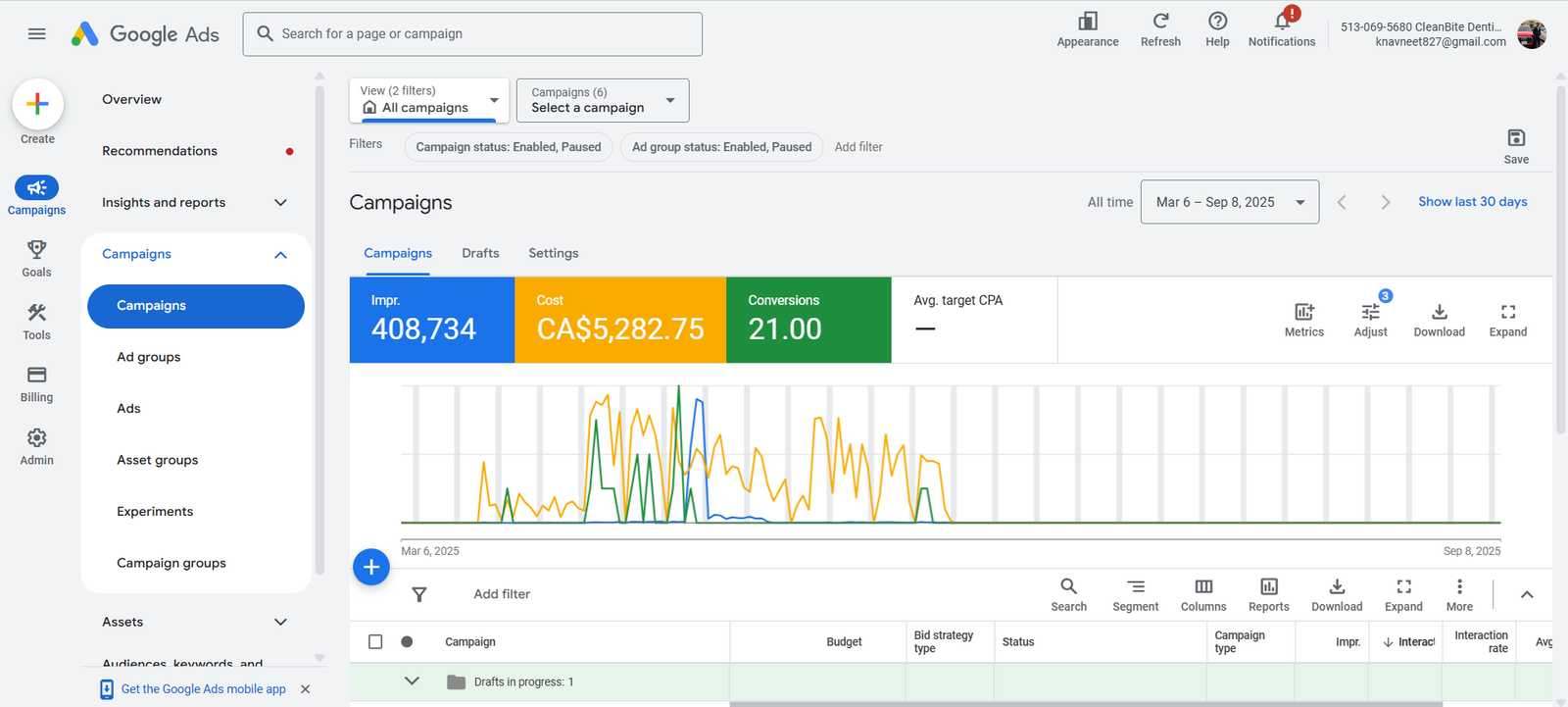The image size is (1568, 707).
Task: Click the Segment icon in table toolbar
Action: click(1135, 587)
